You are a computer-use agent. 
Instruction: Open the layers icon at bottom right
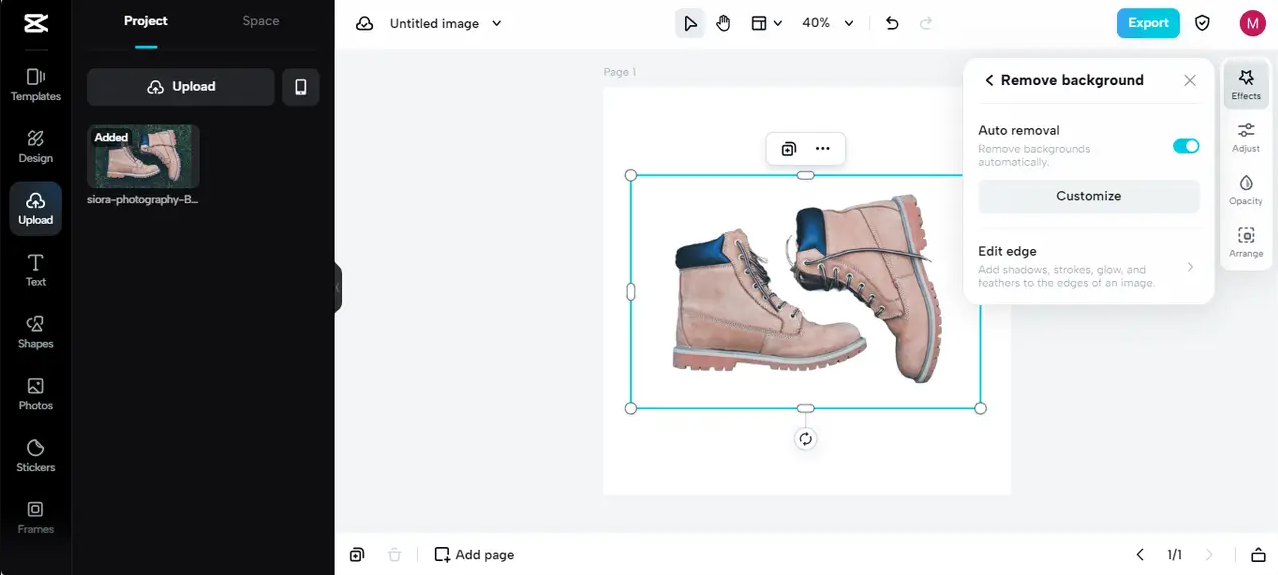pos(1258,555)
